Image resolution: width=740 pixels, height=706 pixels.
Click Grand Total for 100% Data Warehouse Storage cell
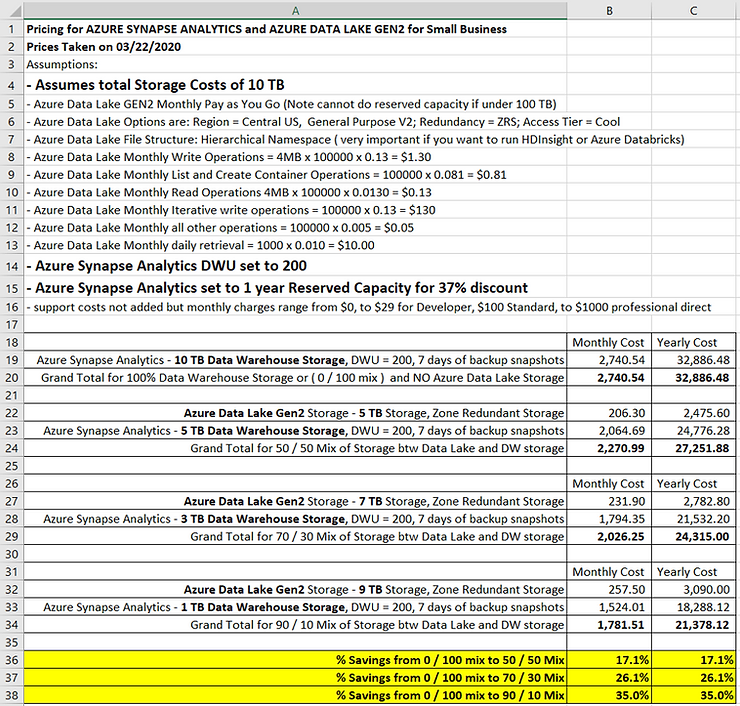295,378
